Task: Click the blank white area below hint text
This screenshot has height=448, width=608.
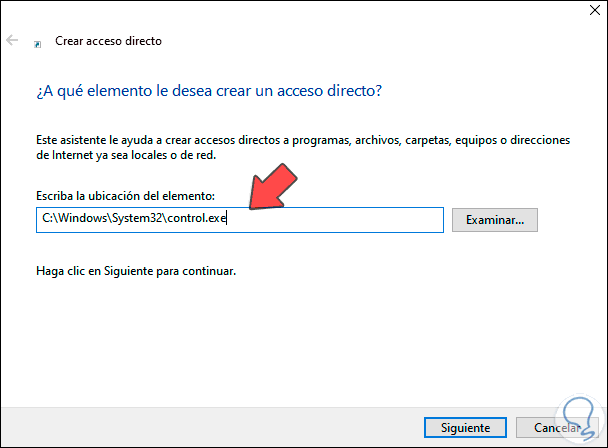Action: pyautogui.click(x=300, y=340)
